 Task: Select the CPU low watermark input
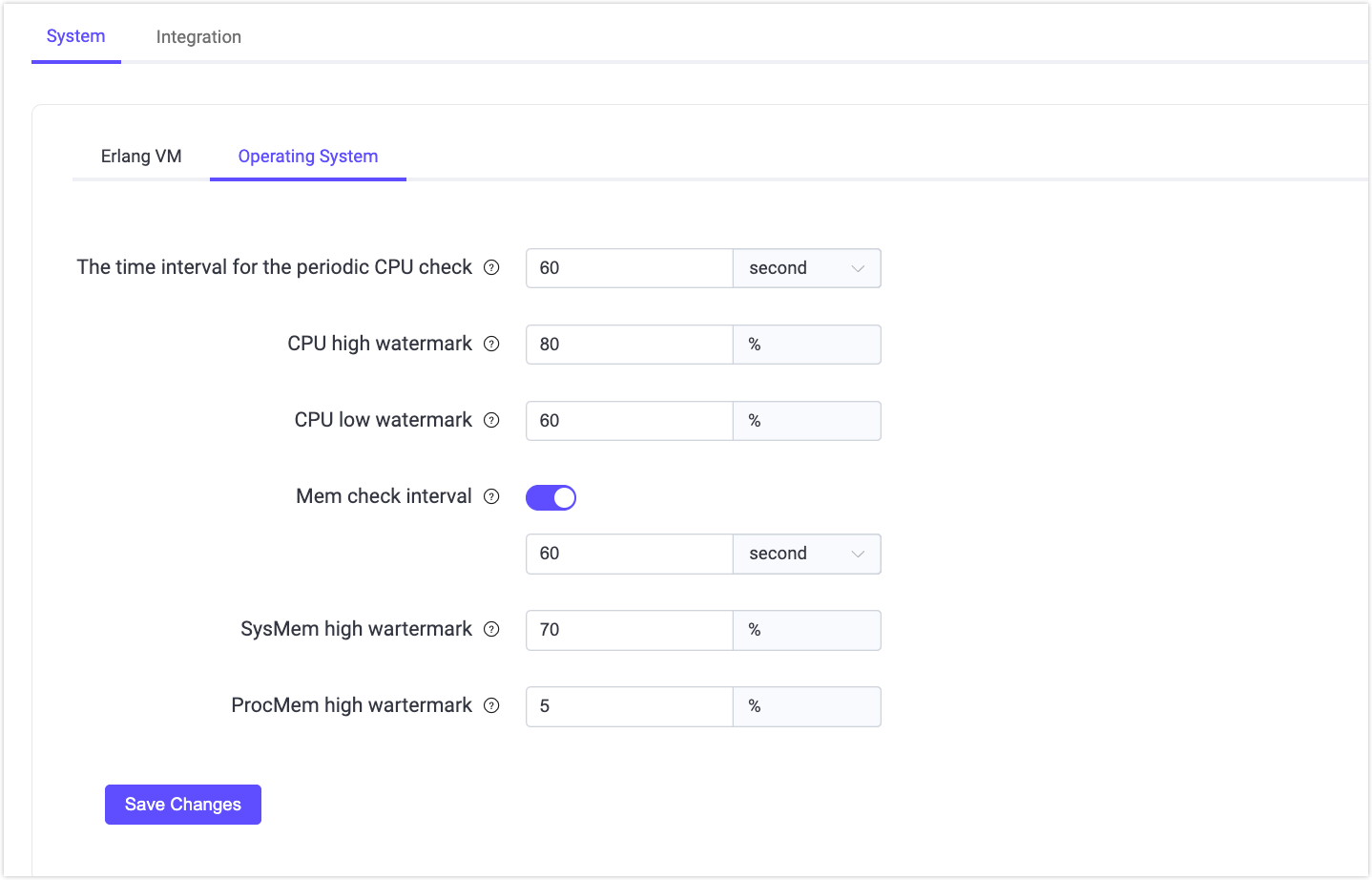click(x=629, y=420)
